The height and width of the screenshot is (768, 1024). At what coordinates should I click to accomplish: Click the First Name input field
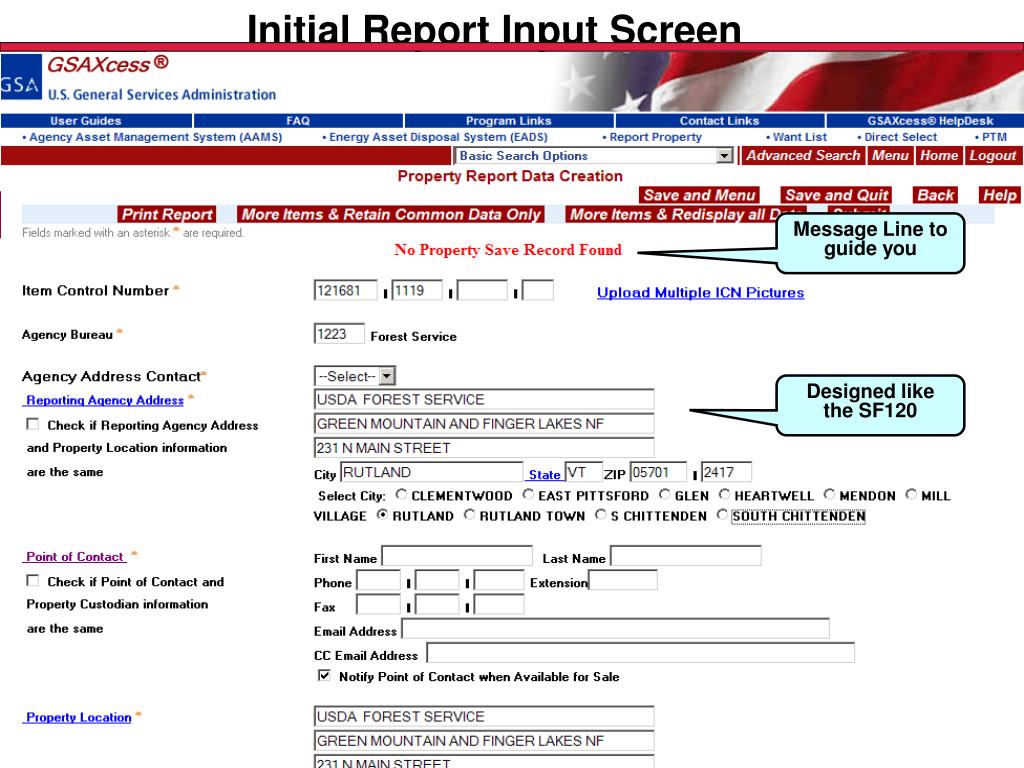(457, 556)
